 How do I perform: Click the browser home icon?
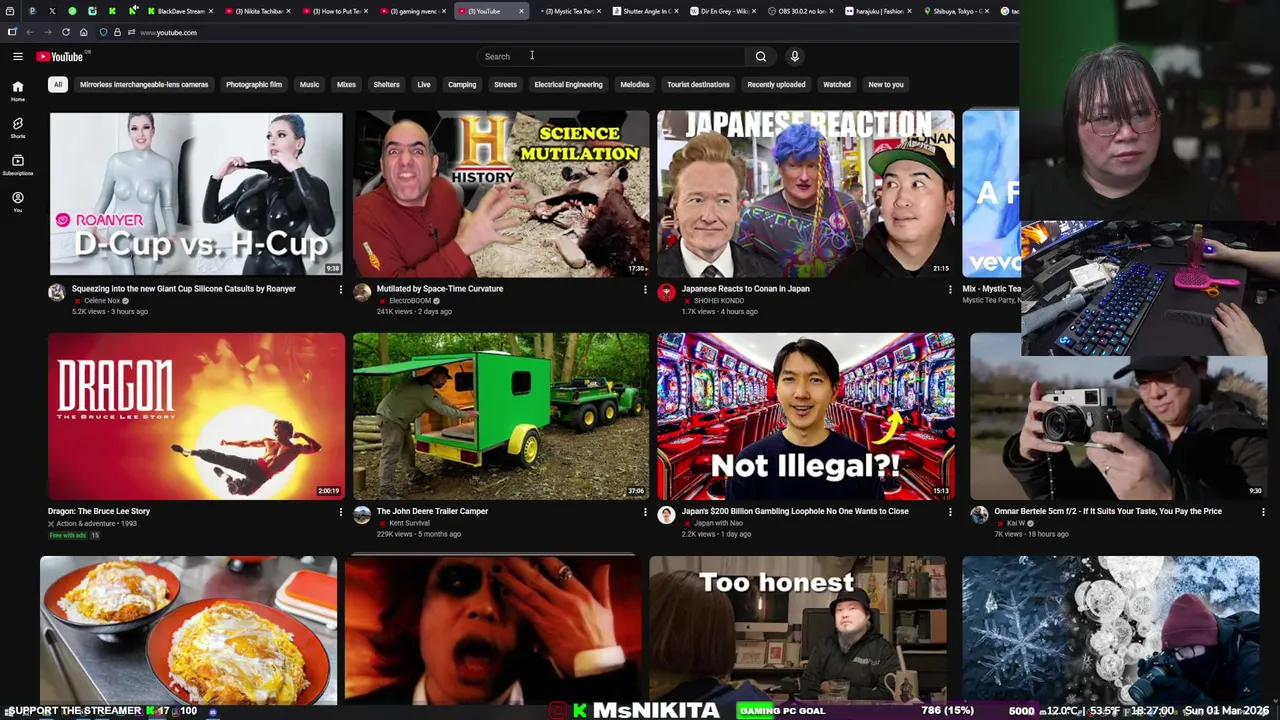coord(84,32)
